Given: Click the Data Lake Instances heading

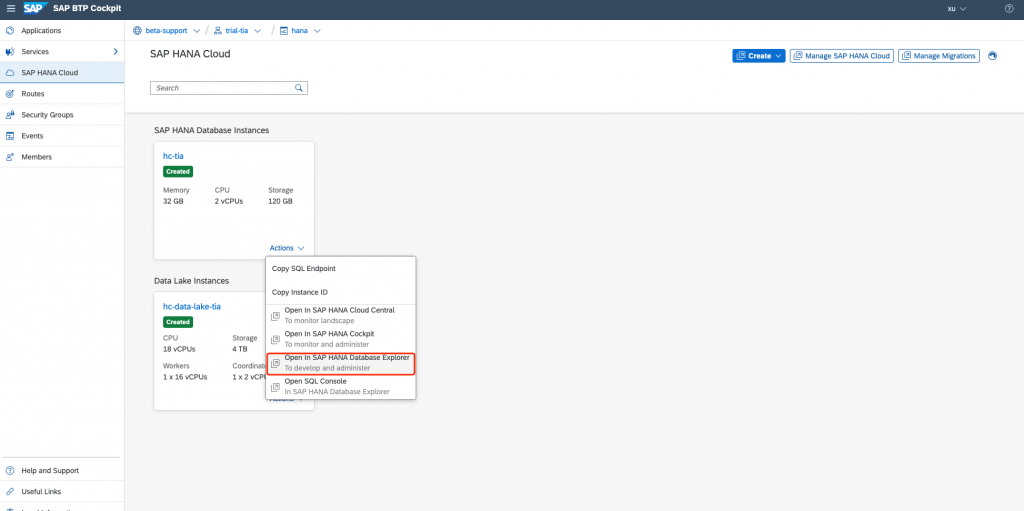Looking at the screenshot, I should tap(191, 281).
